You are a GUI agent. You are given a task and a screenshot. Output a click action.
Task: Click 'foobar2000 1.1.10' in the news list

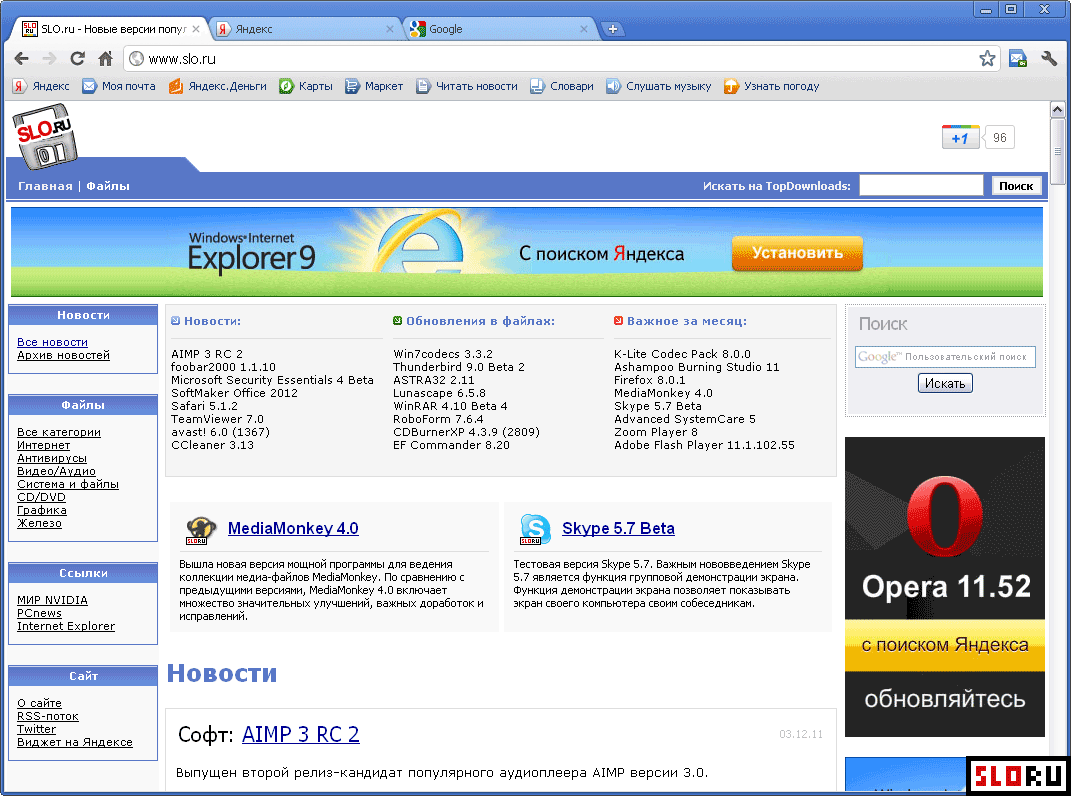[x=223, y=367]
